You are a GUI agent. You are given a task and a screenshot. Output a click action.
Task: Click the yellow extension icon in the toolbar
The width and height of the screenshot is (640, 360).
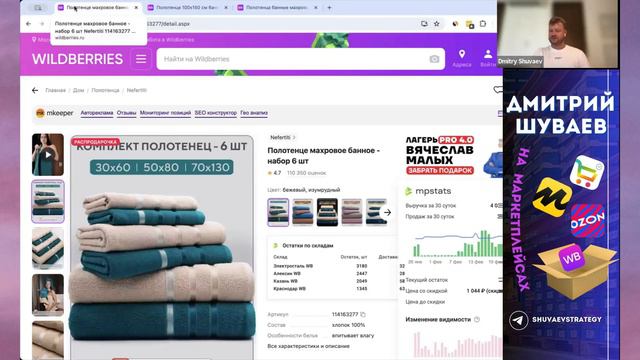pyautogui.click(x=469, y=24)
